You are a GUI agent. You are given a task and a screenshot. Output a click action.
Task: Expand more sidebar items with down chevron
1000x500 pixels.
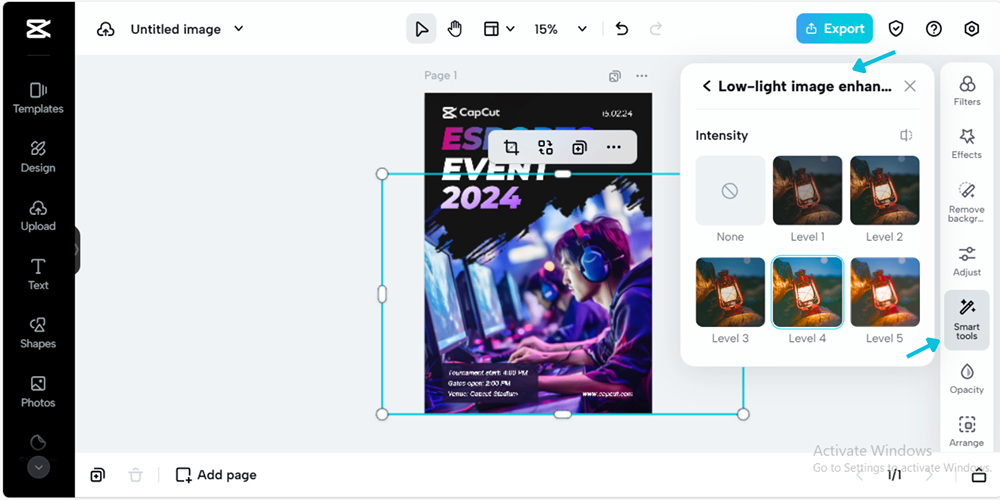38,467
